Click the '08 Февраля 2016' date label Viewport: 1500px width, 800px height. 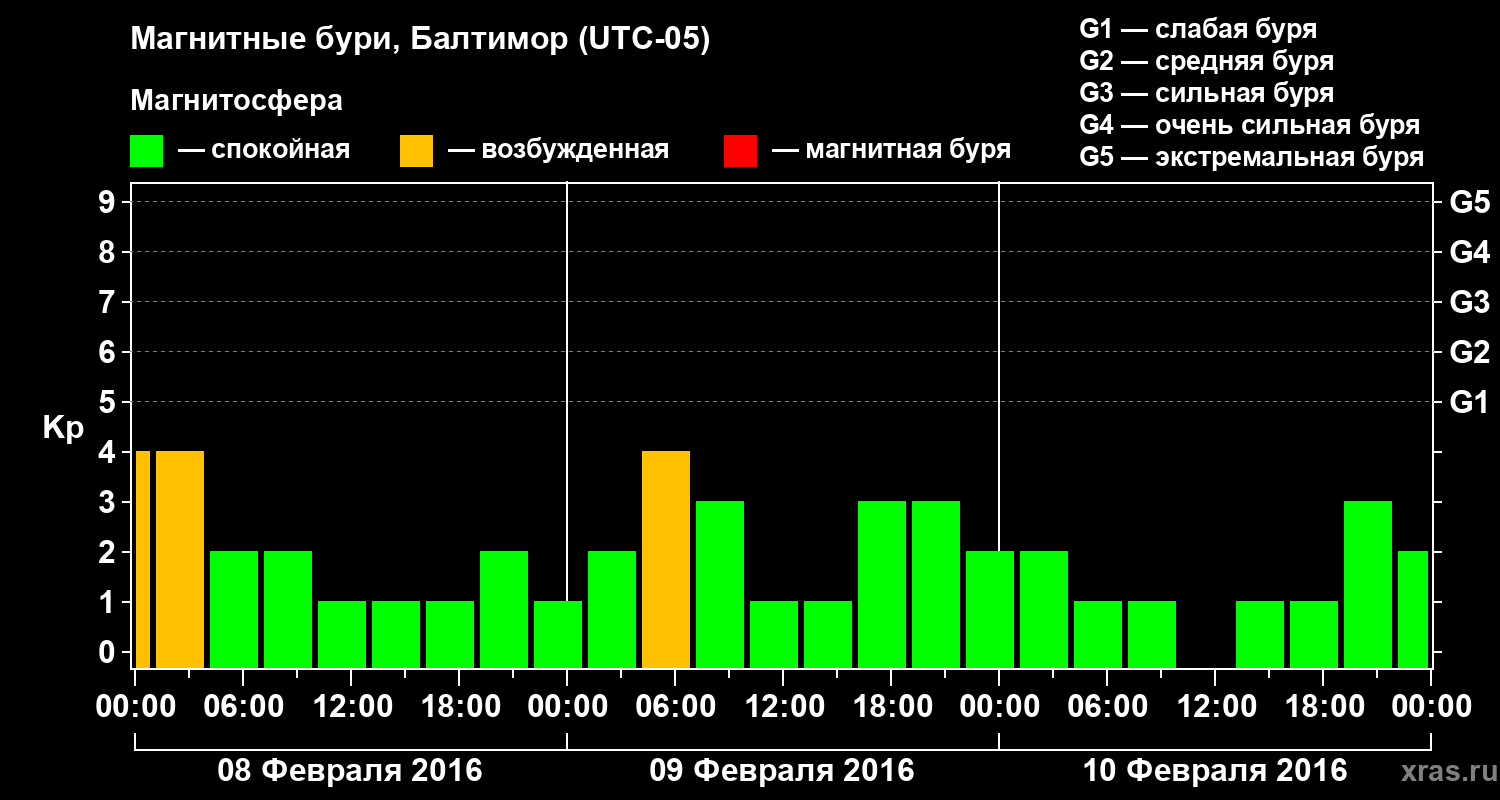(350, 771)
